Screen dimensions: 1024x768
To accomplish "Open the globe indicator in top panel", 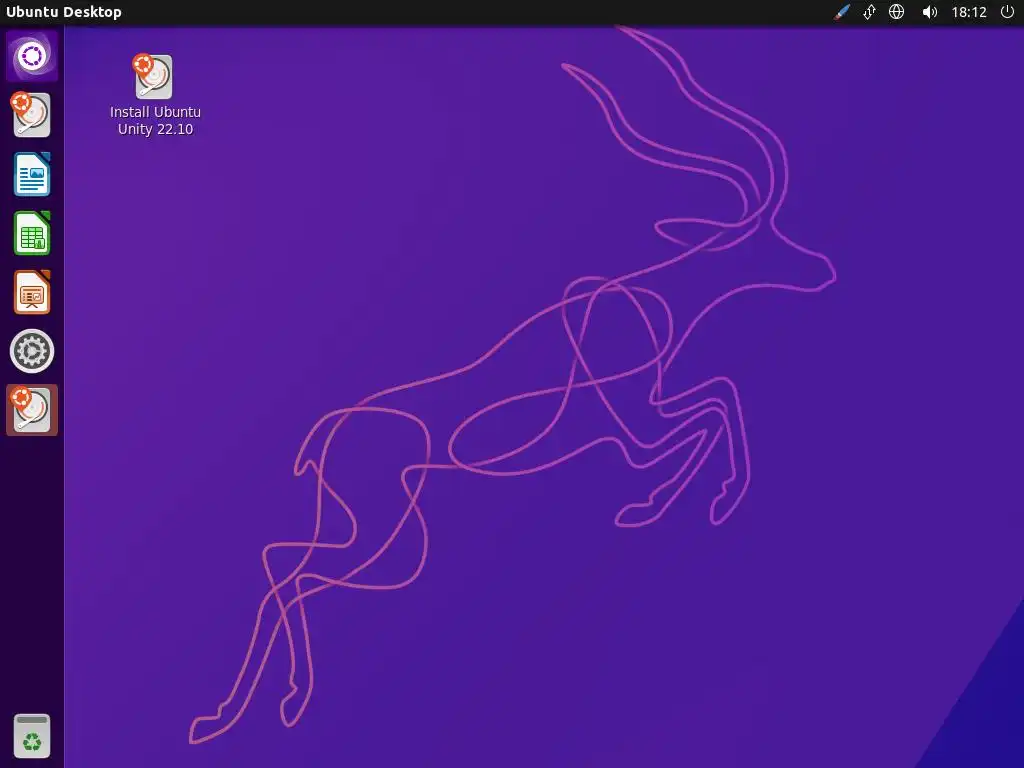I will click(x=897, y=12).
